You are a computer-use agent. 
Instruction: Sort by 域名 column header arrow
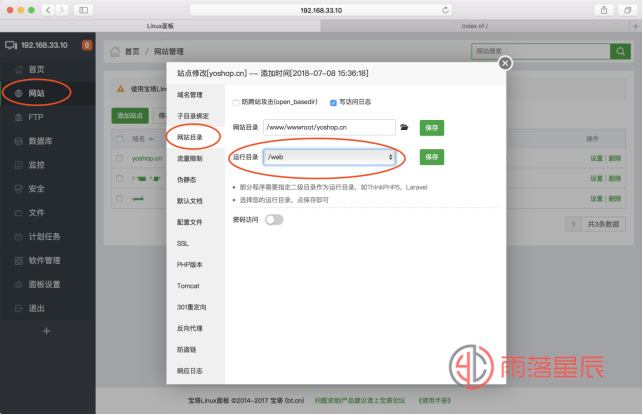151,139
